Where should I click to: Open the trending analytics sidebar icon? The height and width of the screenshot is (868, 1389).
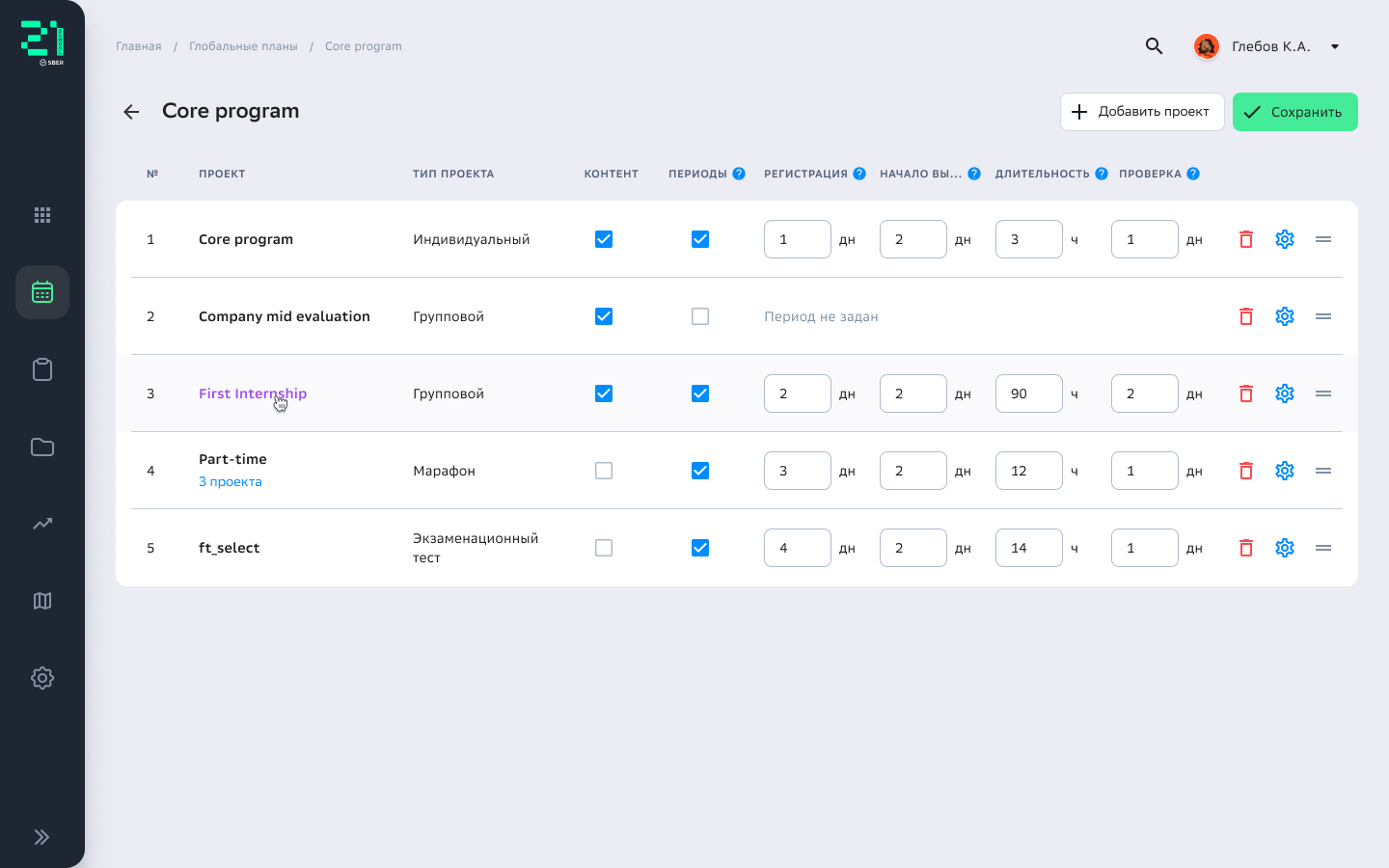[x=42, y=524]
